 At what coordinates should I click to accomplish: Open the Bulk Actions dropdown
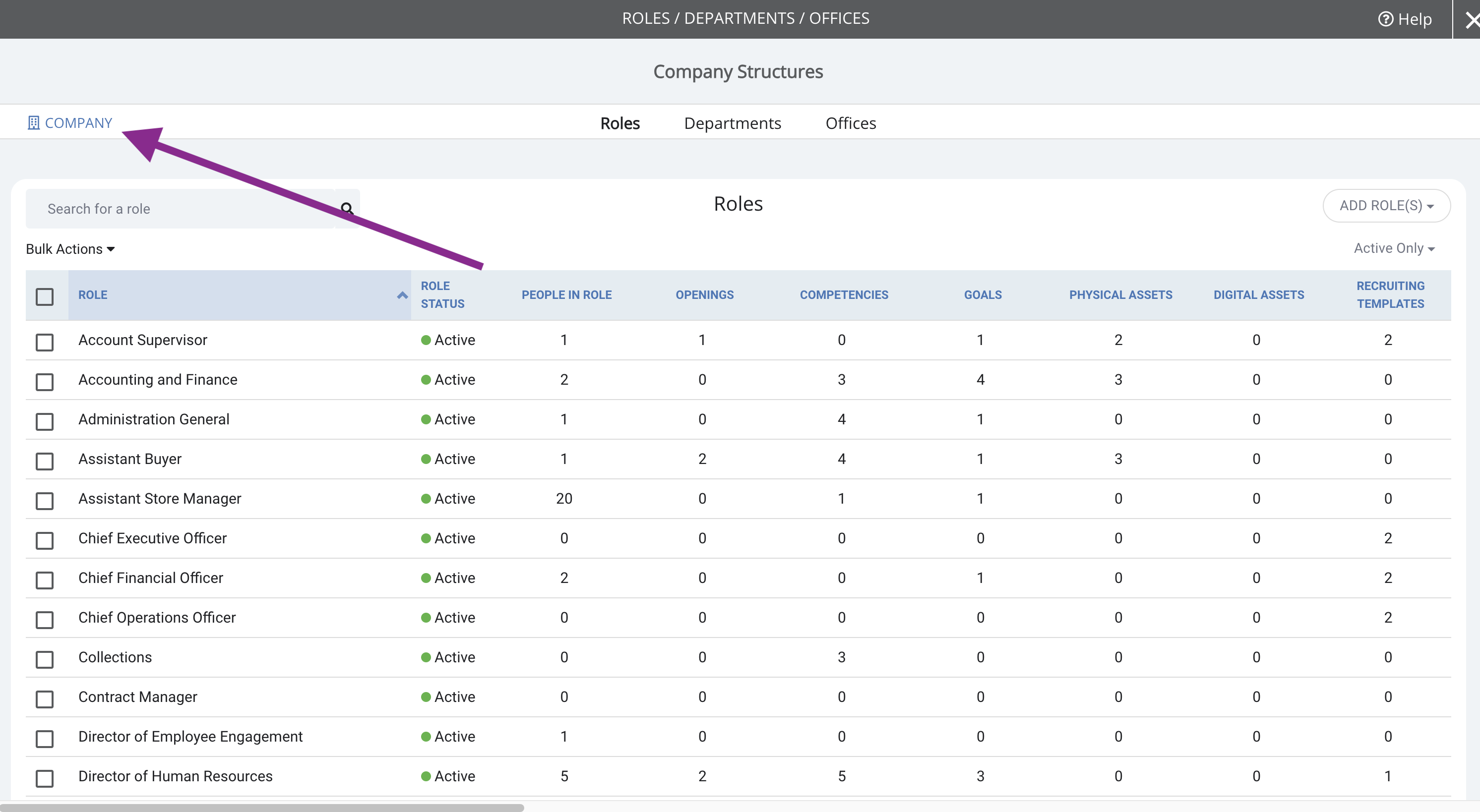pos(70,249)
